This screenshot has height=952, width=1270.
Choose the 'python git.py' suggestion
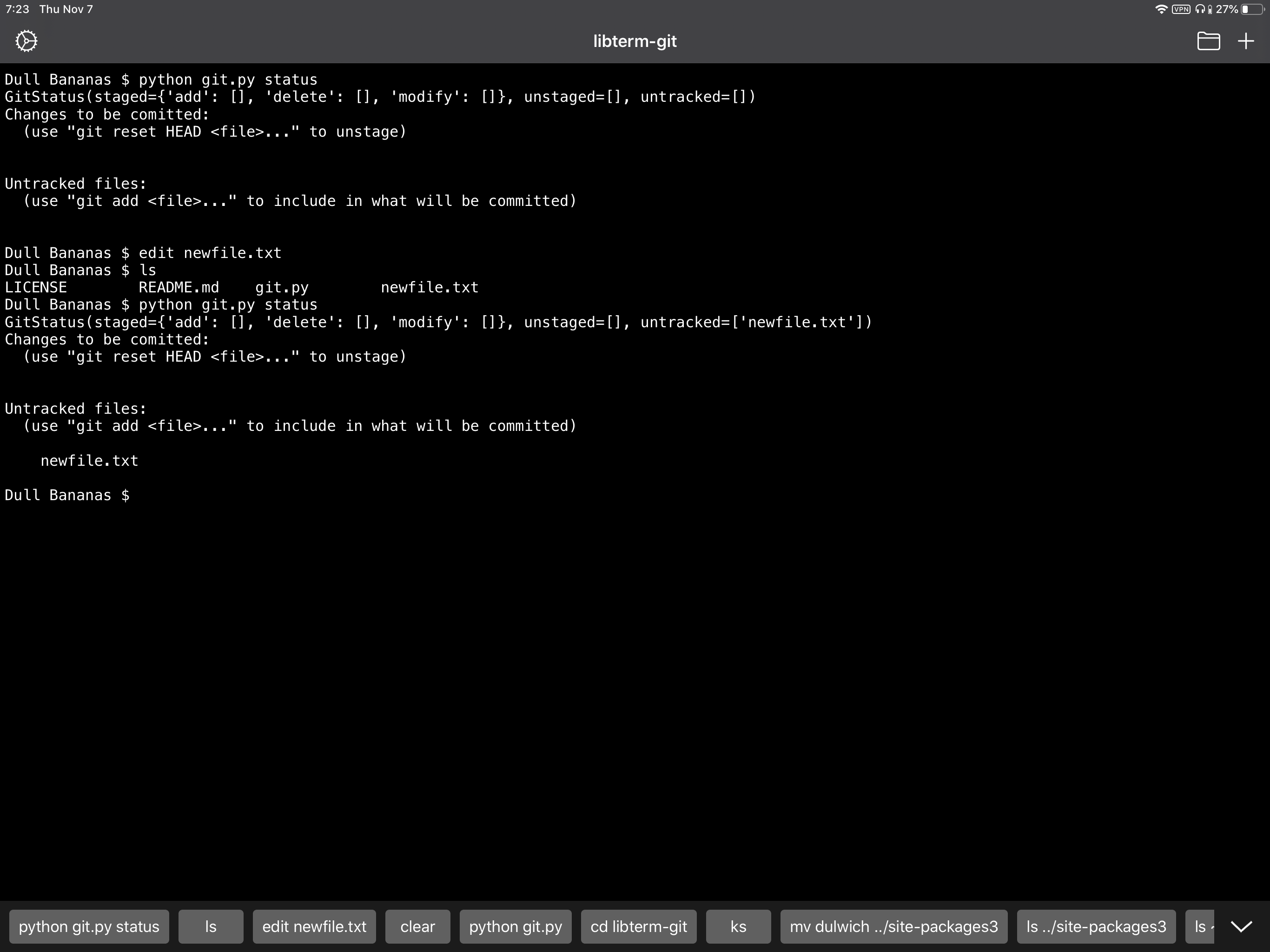point(515,926)
